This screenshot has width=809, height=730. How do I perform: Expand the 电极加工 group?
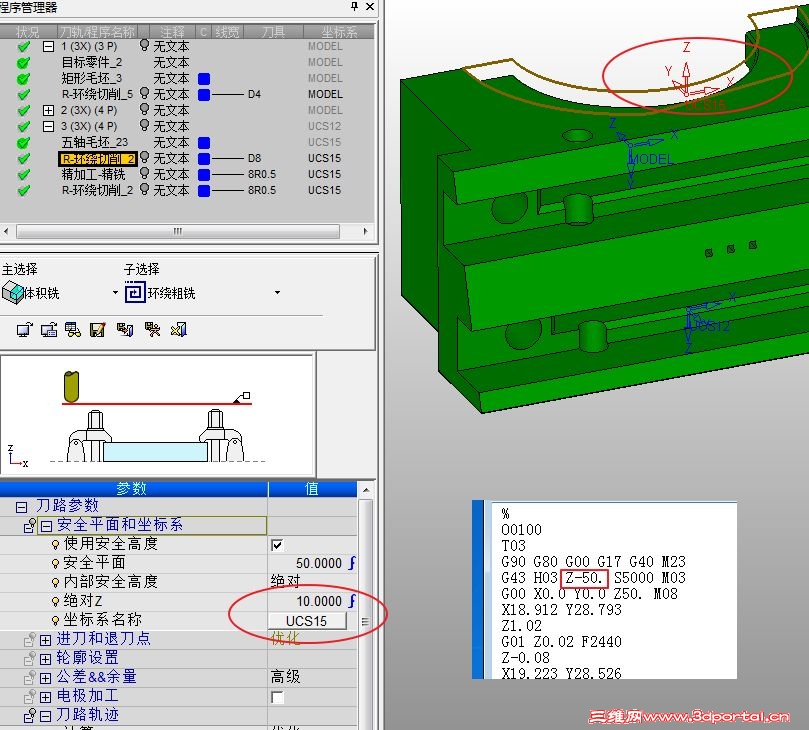coord(46,697)
